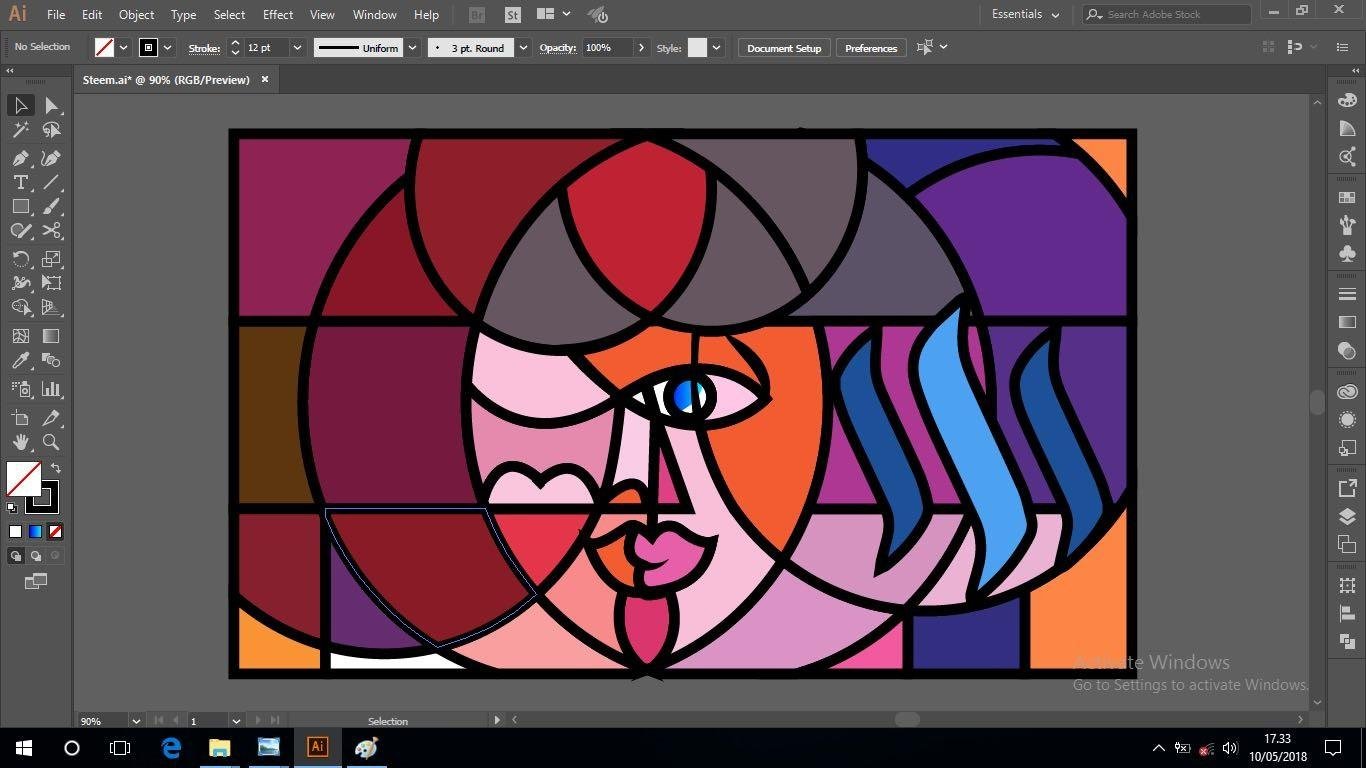This screenshot has height=768, width=1366.
Task: Select the Symbol Sprayer tool
Action: 20,389
